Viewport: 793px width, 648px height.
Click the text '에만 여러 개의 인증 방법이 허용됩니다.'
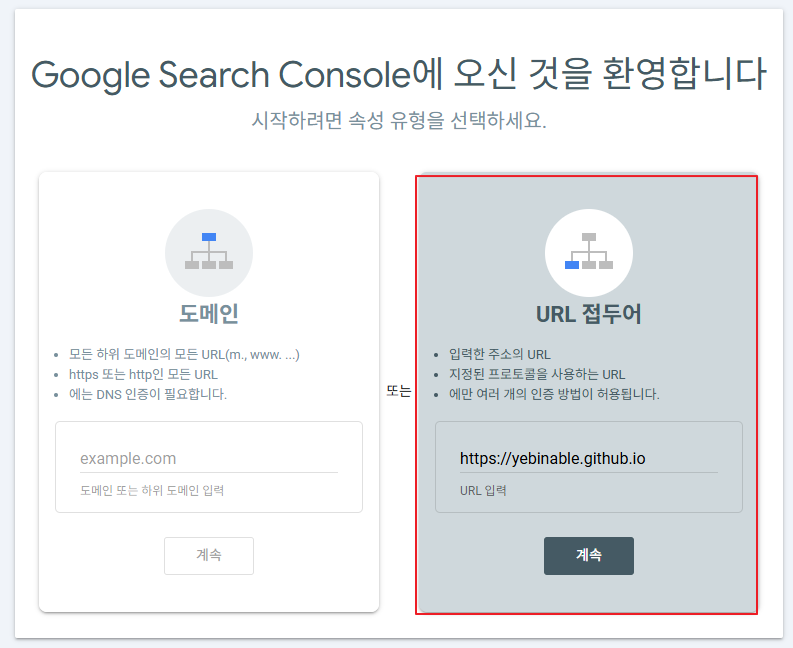pyautogui.click(x=554, y=394)
